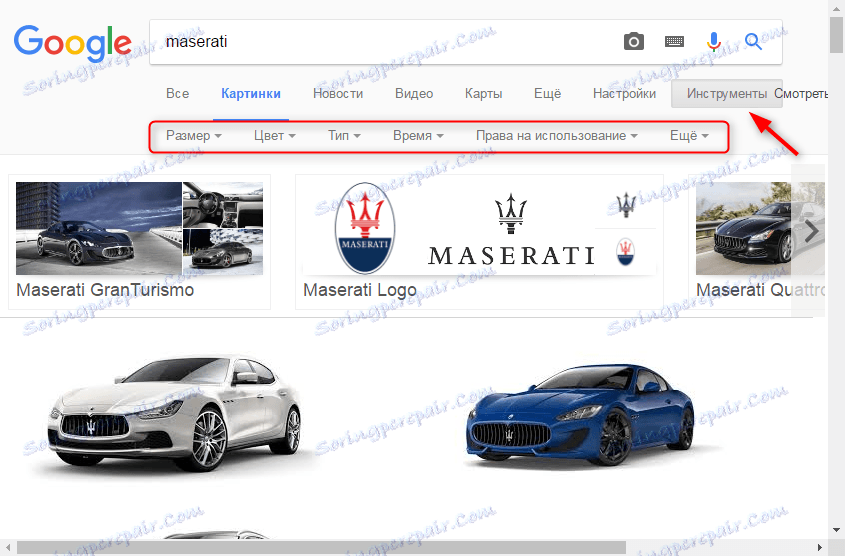Click the maserati search input field
Screen dimensions: 845x556
coord(388,41)
